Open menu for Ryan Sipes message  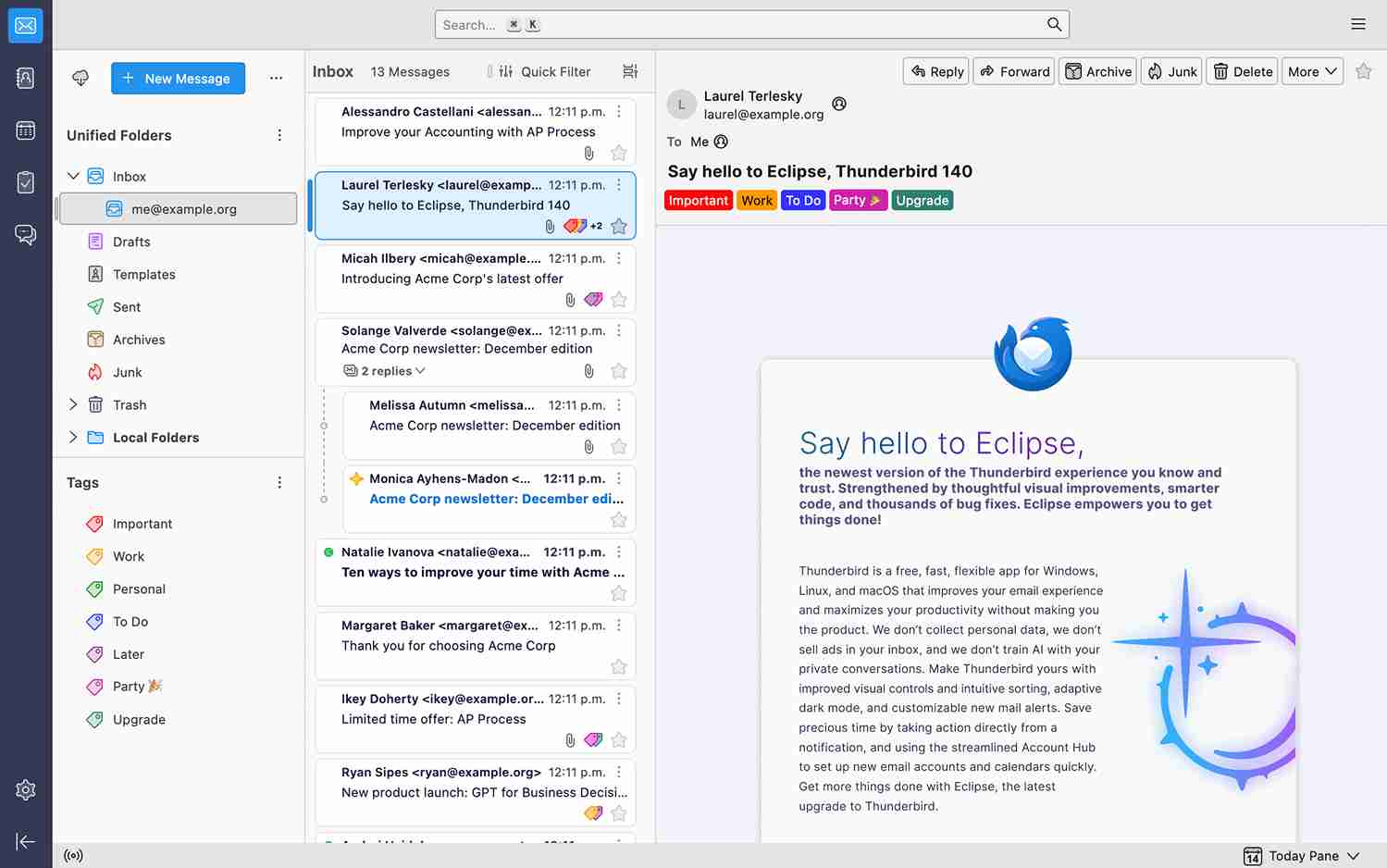point(619,773)
